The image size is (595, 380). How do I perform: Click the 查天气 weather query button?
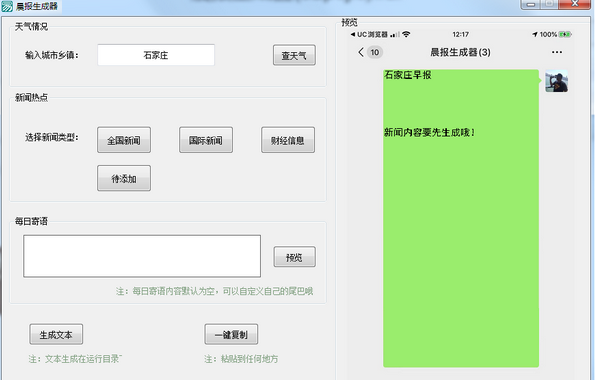(x=294, y=55)
